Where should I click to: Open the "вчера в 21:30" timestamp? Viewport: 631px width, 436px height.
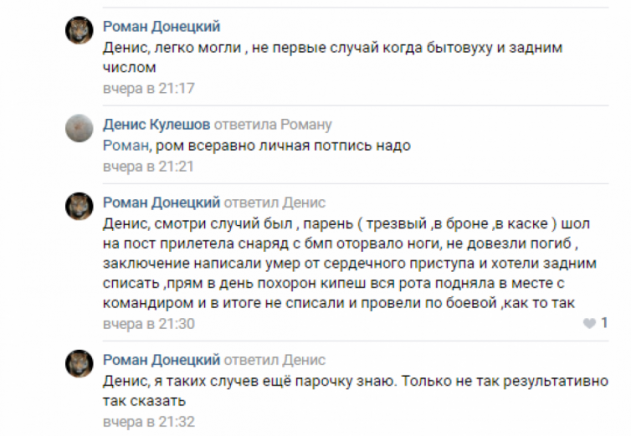[148, 324]
